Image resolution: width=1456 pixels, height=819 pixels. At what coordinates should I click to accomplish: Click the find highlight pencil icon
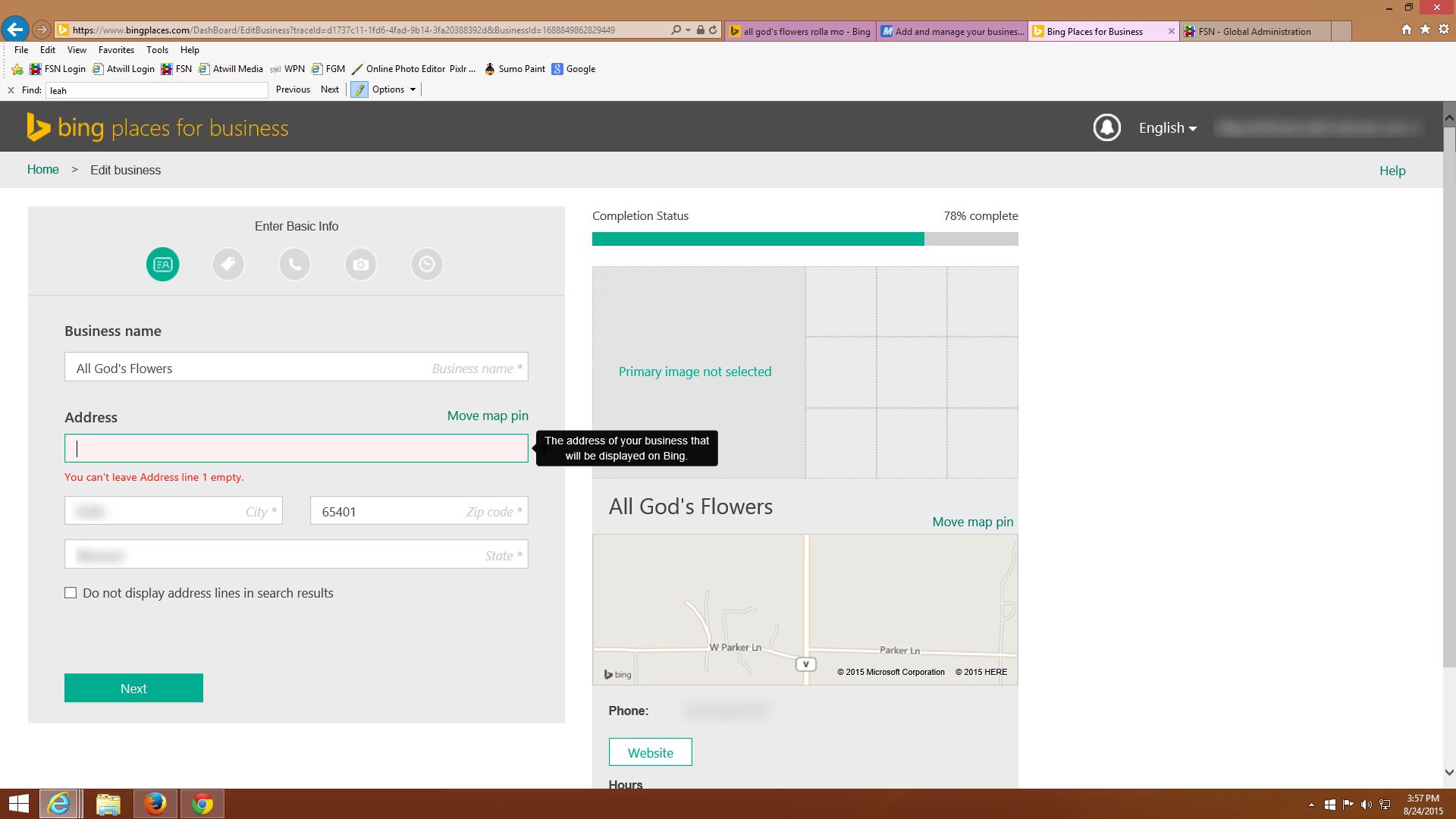click(x=359, y=89)
